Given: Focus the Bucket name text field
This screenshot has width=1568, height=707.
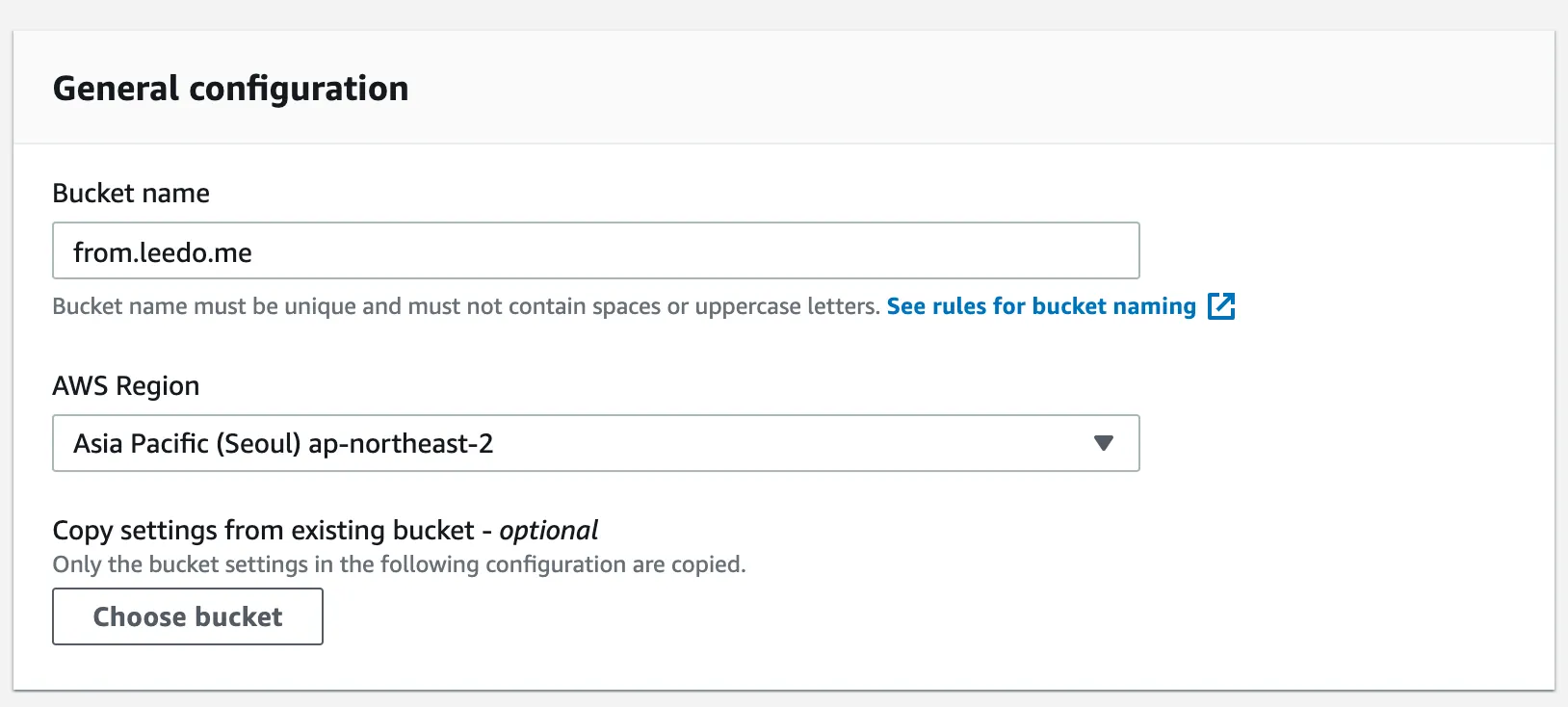Looking at the screenshot, I should click(x=595, y=251).
